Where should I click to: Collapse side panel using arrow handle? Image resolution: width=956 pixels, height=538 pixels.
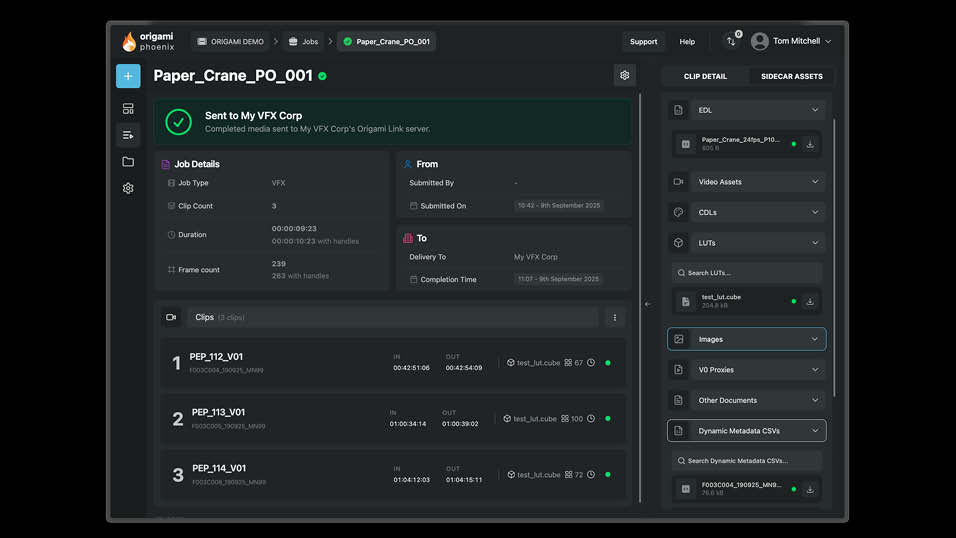(647, 304)
